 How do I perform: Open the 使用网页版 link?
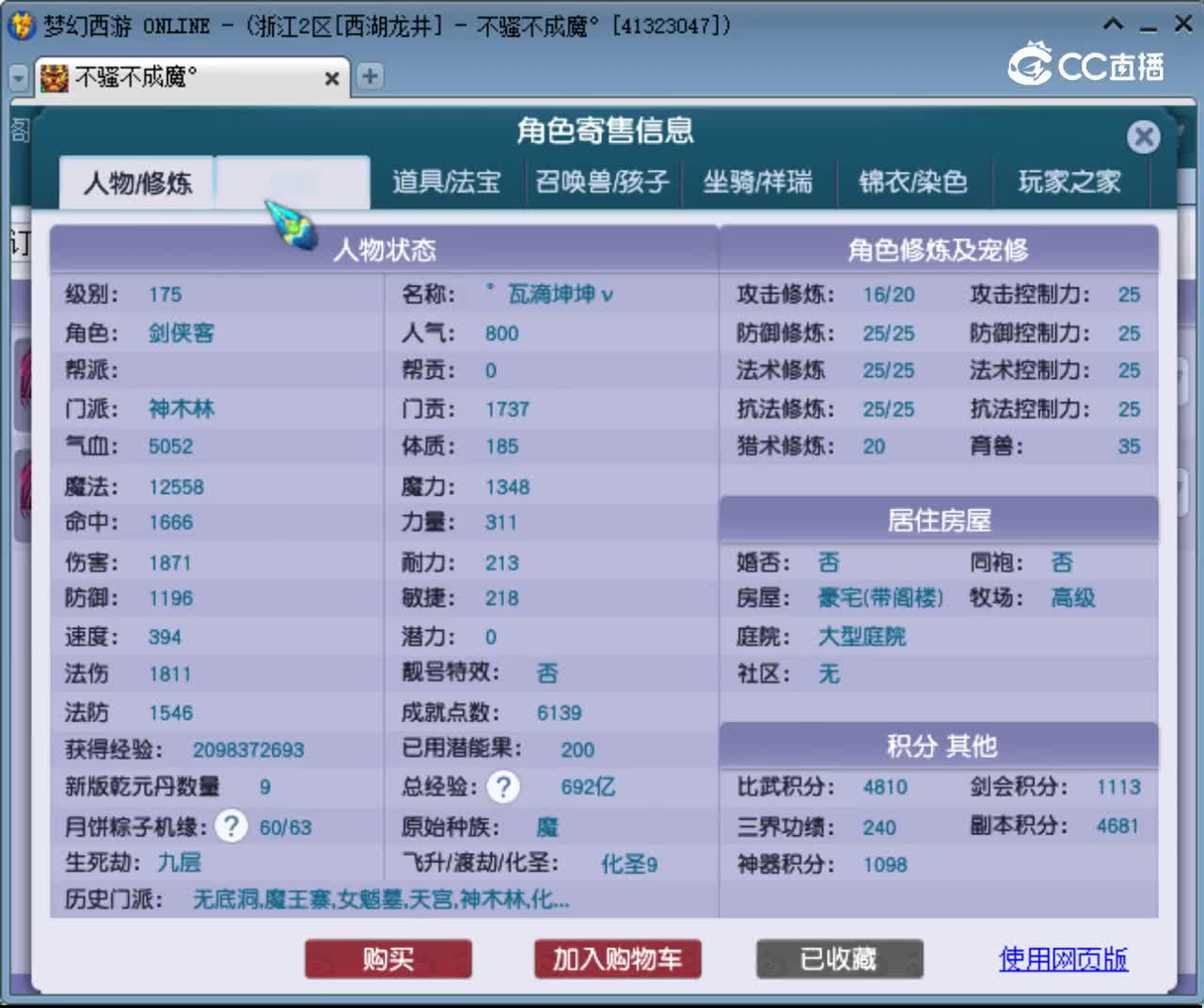1063,959
